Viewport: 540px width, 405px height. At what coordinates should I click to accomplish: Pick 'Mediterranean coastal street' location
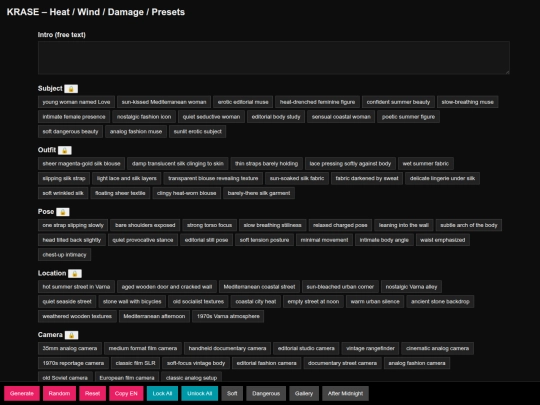click(259, 287)
